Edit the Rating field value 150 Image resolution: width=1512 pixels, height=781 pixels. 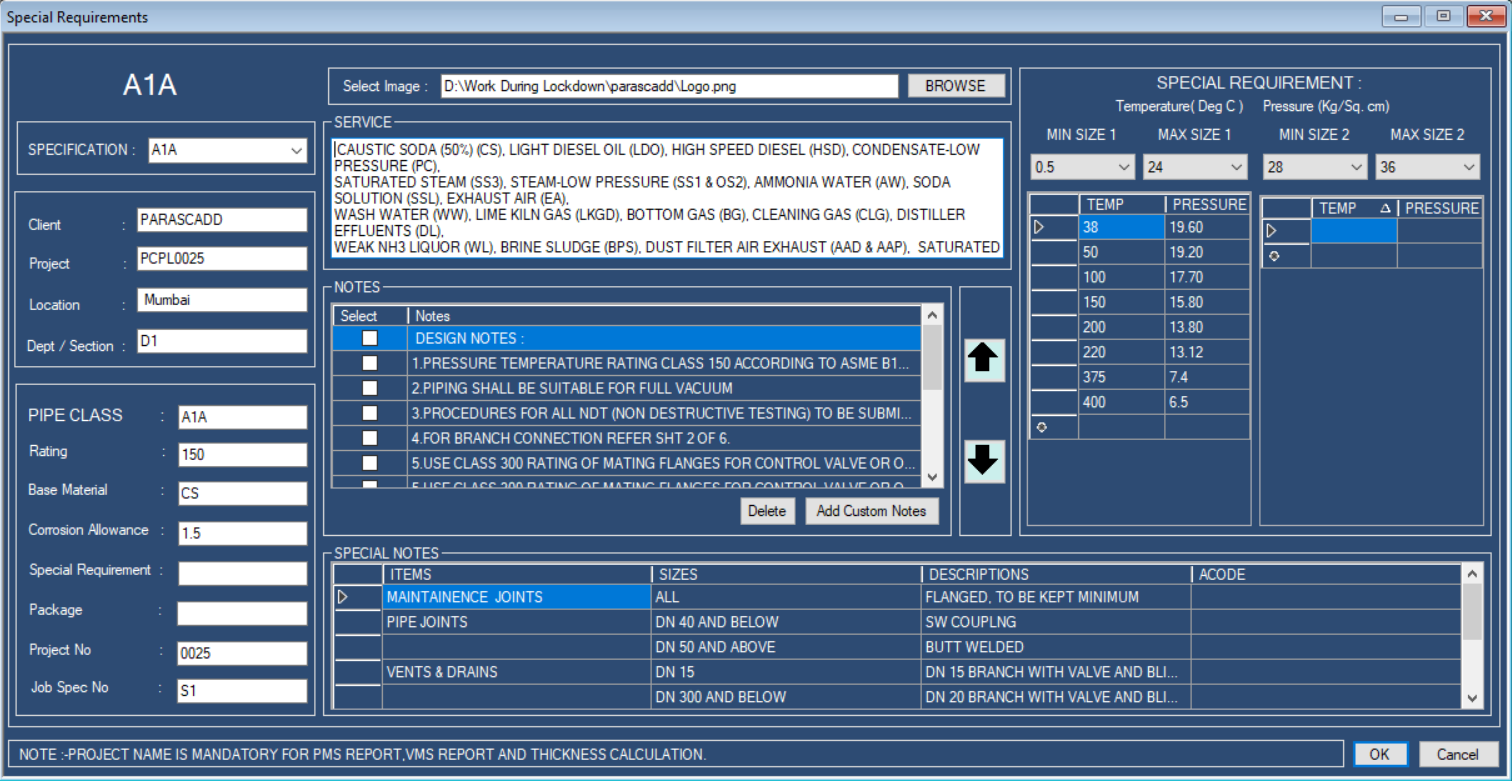tap(242, 455)
